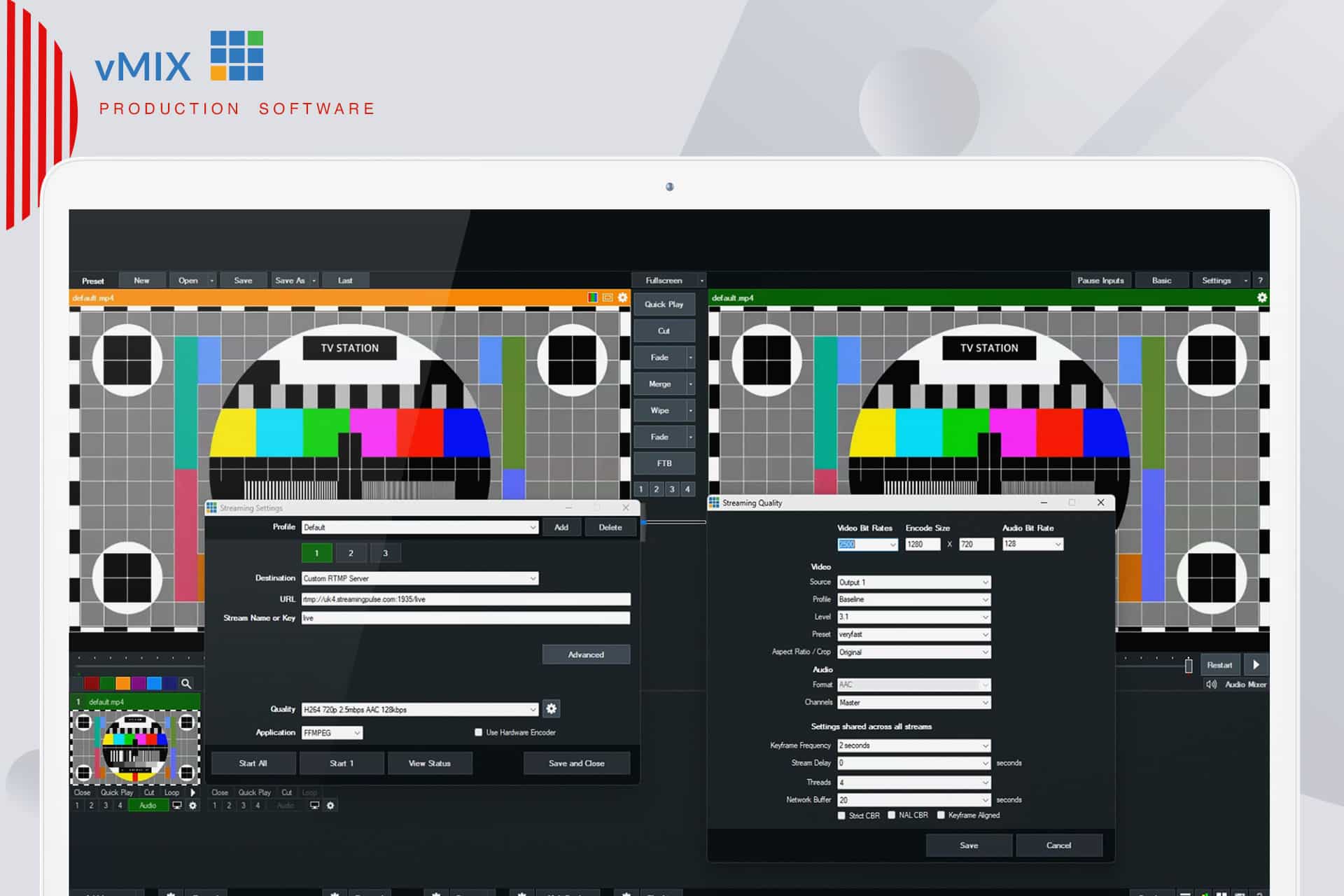1344x896 pixels.
Task: Open preview window settings gear in orange header
Action: (x=622, y=297)
